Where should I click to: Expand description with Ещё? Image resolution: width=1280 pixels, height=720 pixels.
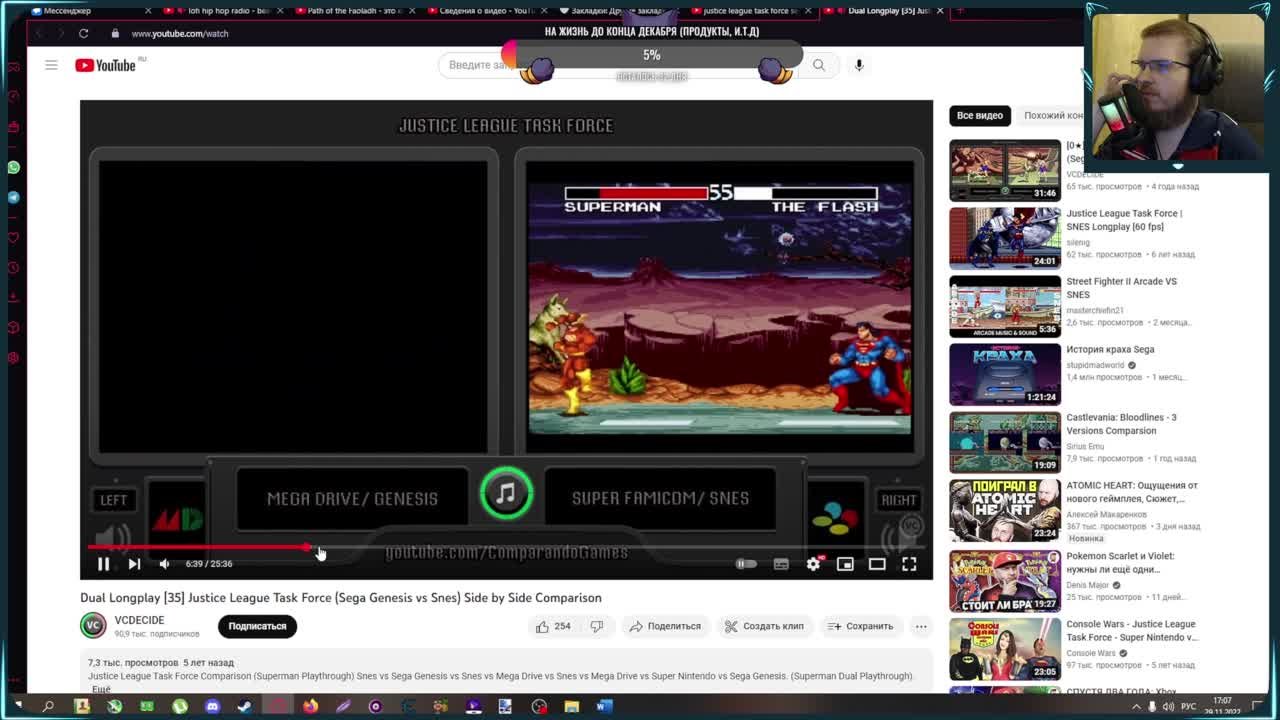click(x=101, y=689)
